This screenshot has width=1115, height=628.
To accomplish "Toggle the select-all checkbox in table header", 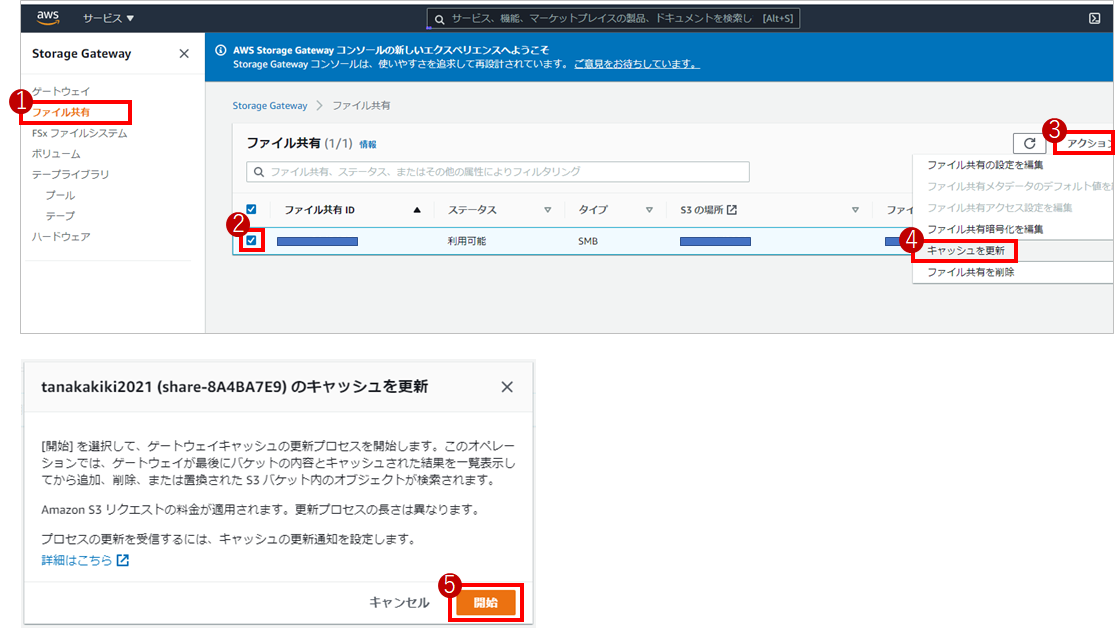I will (251, 209).
